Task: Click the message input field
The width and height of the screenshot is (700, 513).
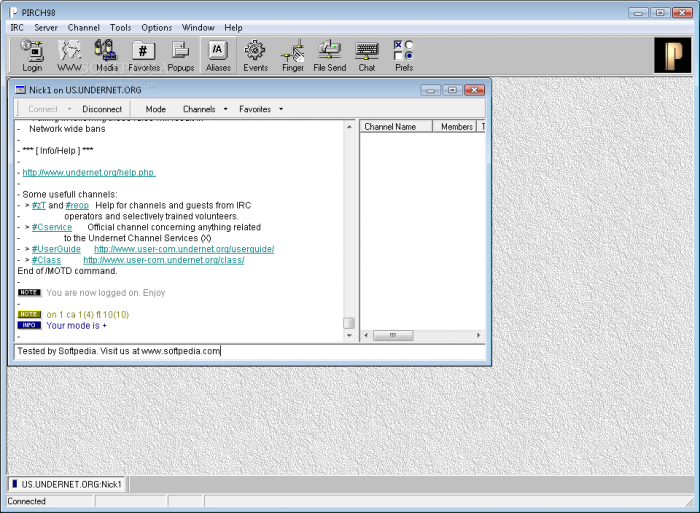Action: [250, 351]
